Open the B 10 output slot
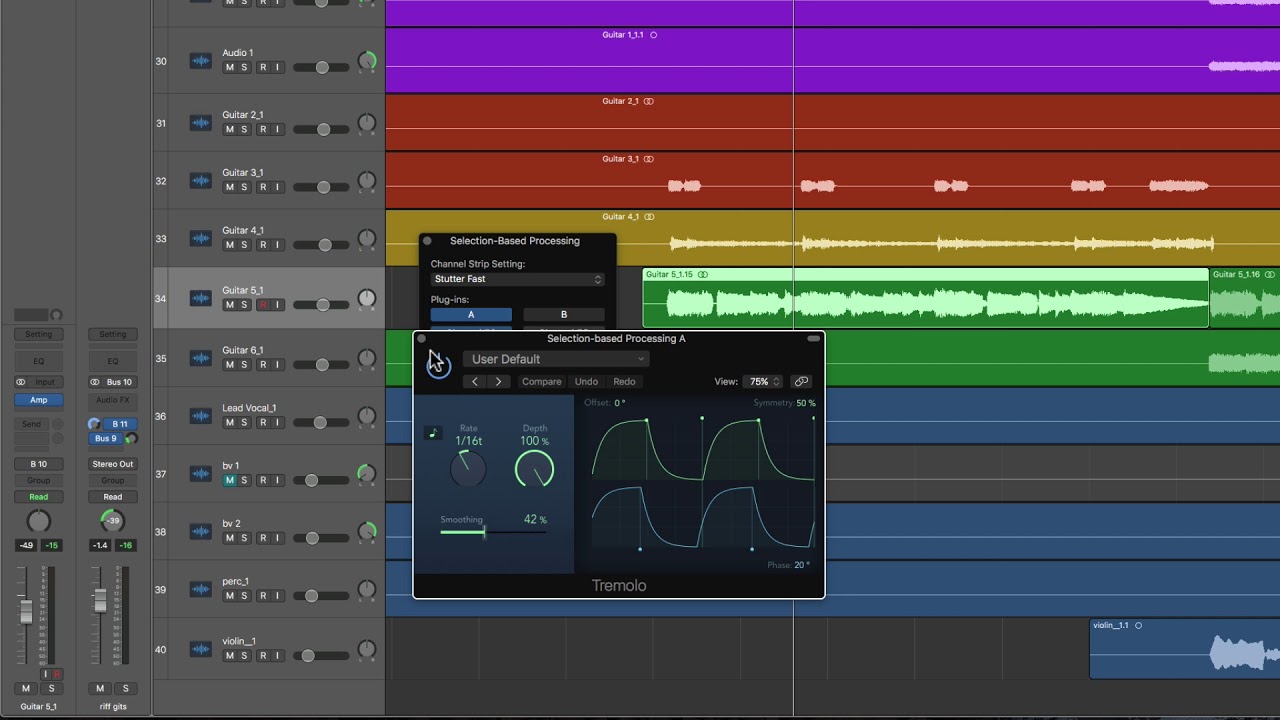 [38, 464]
